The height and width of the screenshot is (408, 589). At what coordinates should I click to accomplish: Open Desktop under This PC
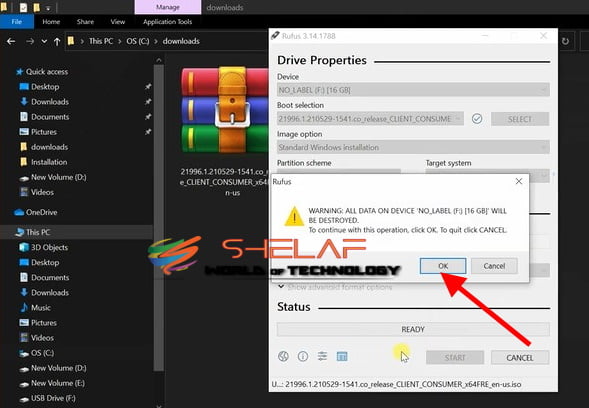pos(45,262)
